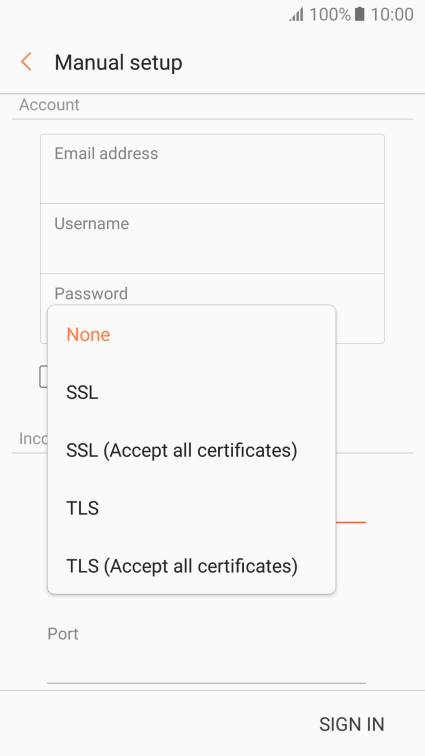Toggle the partially hidden checkbox below Password

tap(43, 377)
